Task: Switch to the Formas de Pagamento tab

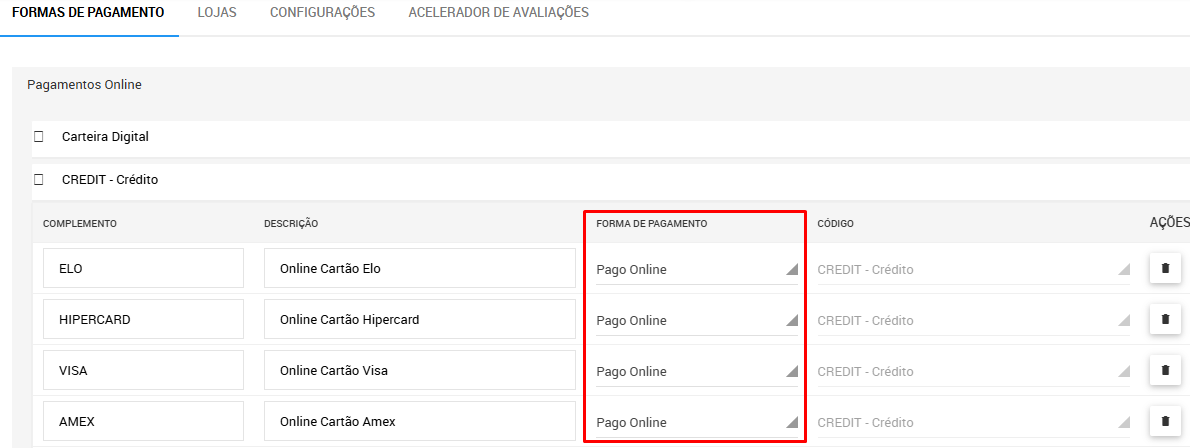Action: pos(89,13)
